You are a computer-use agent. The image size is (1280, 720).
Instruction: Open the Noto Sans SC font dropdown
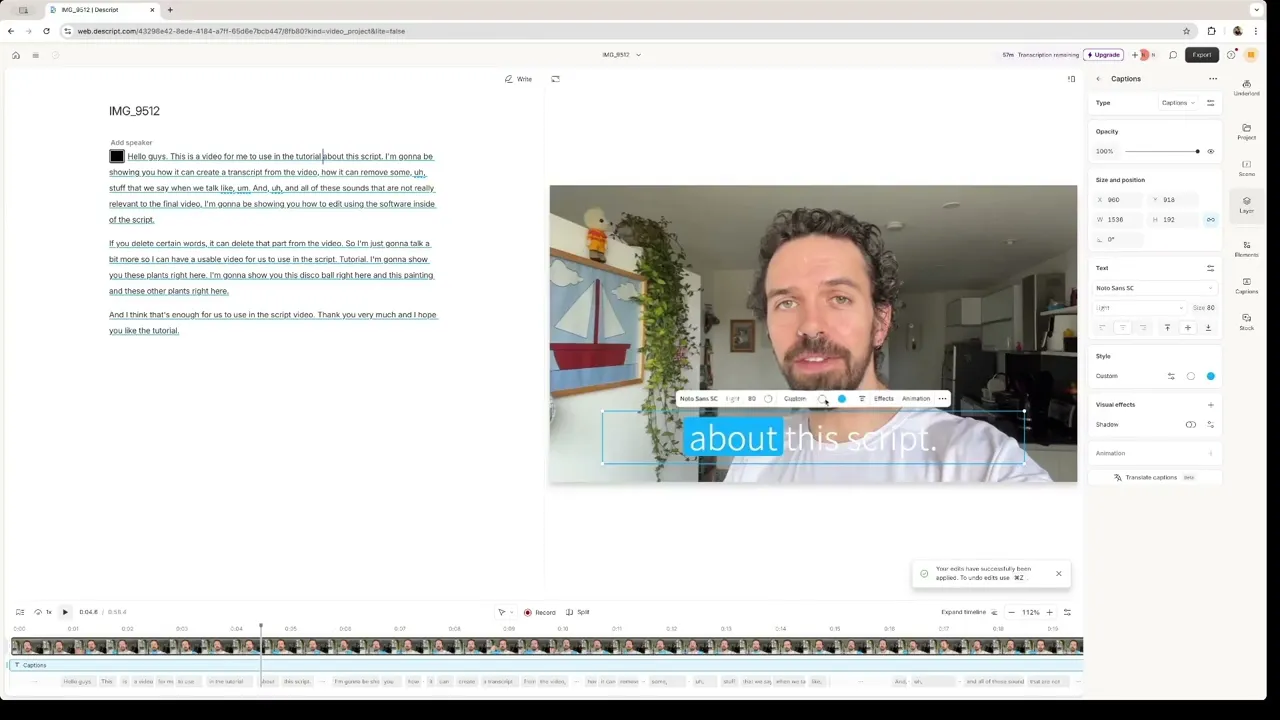[1155, 288]
